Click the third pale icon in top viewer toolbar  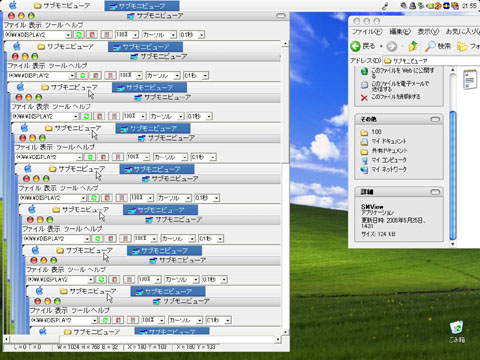[106, 35]
